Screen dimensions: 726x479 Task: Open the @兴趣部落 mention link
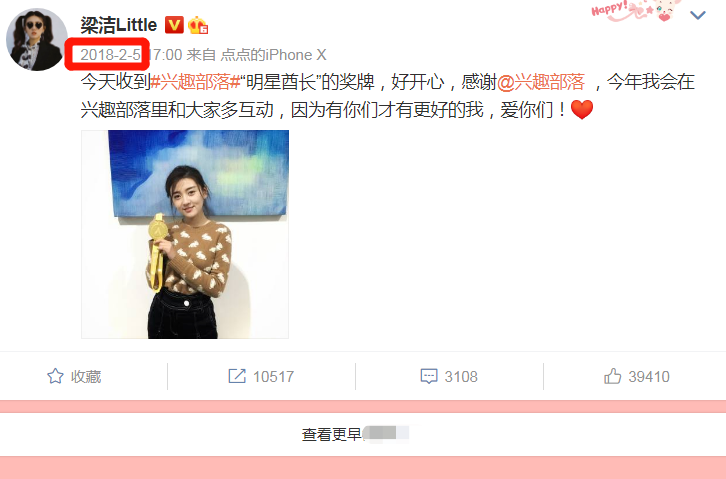541,82
